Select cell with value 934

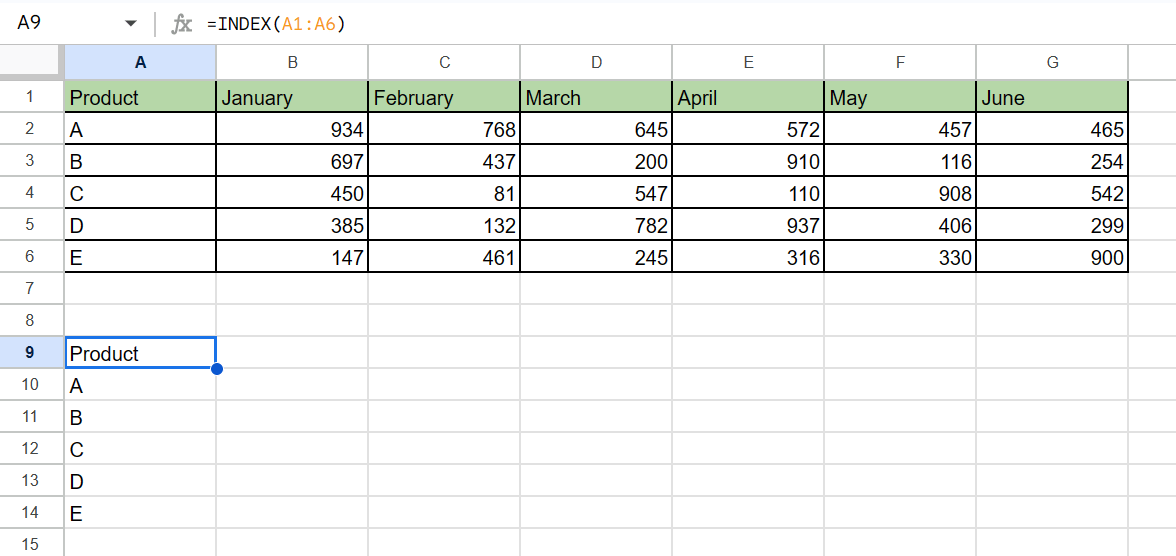point(292,129)
